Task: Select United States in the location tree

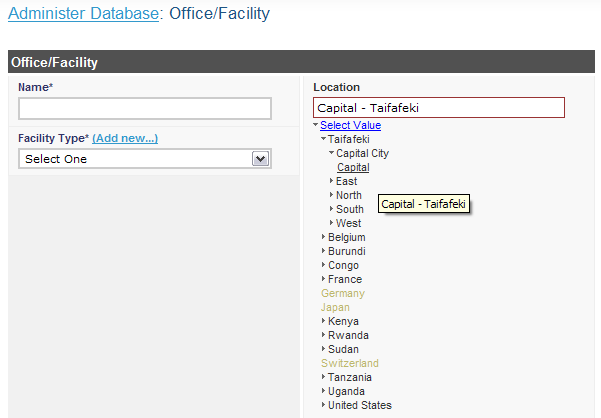Action: (359, 405)
